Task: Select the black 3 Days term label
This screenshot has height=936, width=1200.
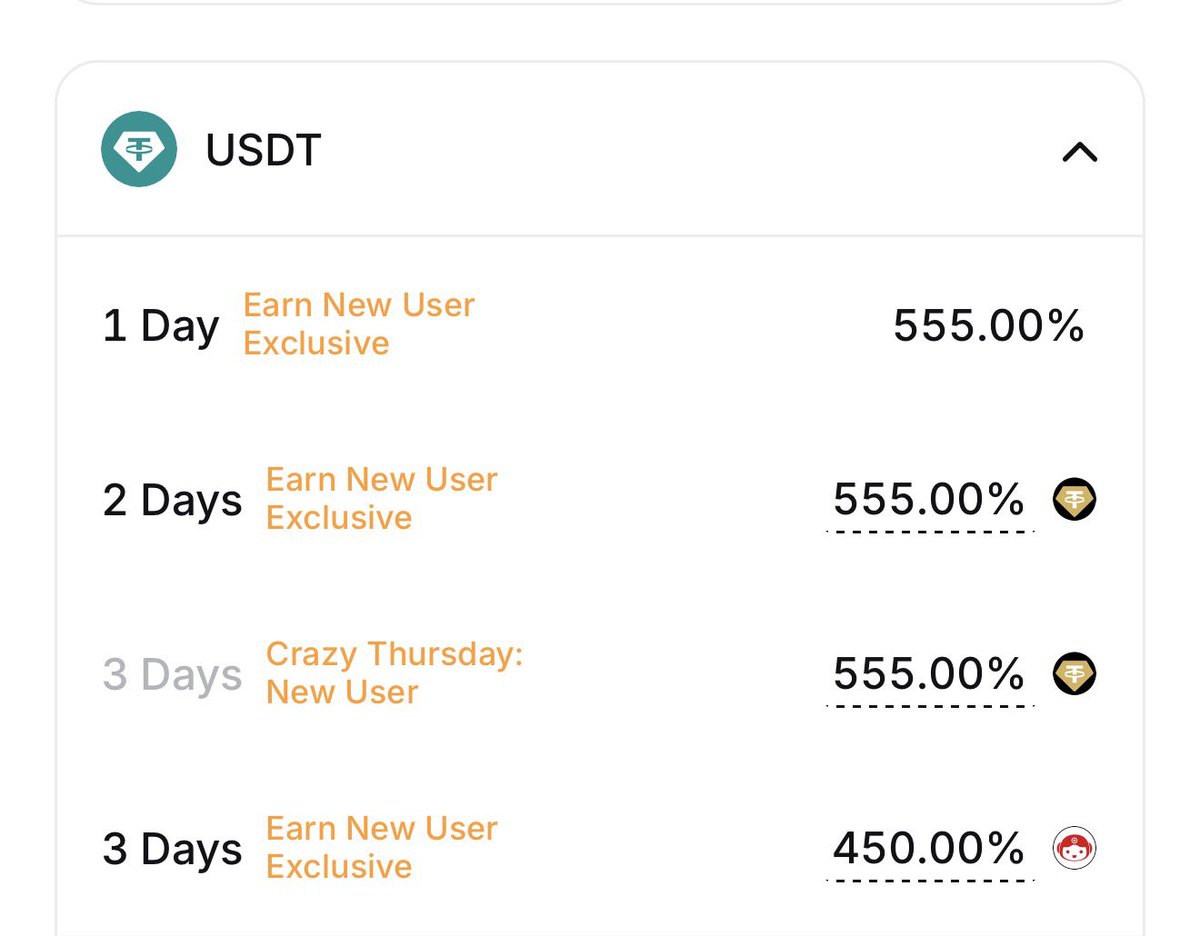Action: coord(172,849)
